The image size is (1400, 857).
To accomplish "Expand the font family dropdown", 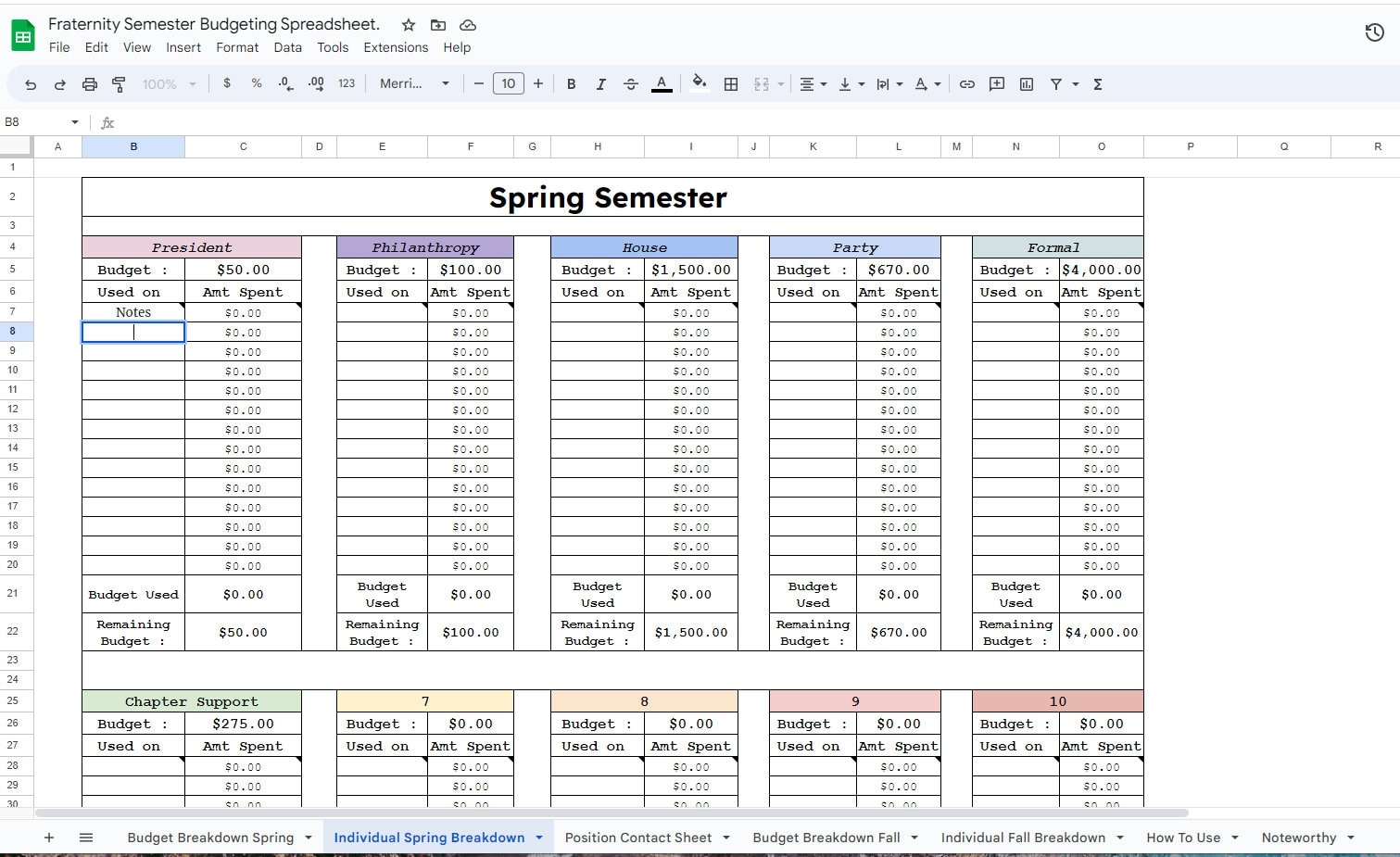I will click(x=414, y=84).
